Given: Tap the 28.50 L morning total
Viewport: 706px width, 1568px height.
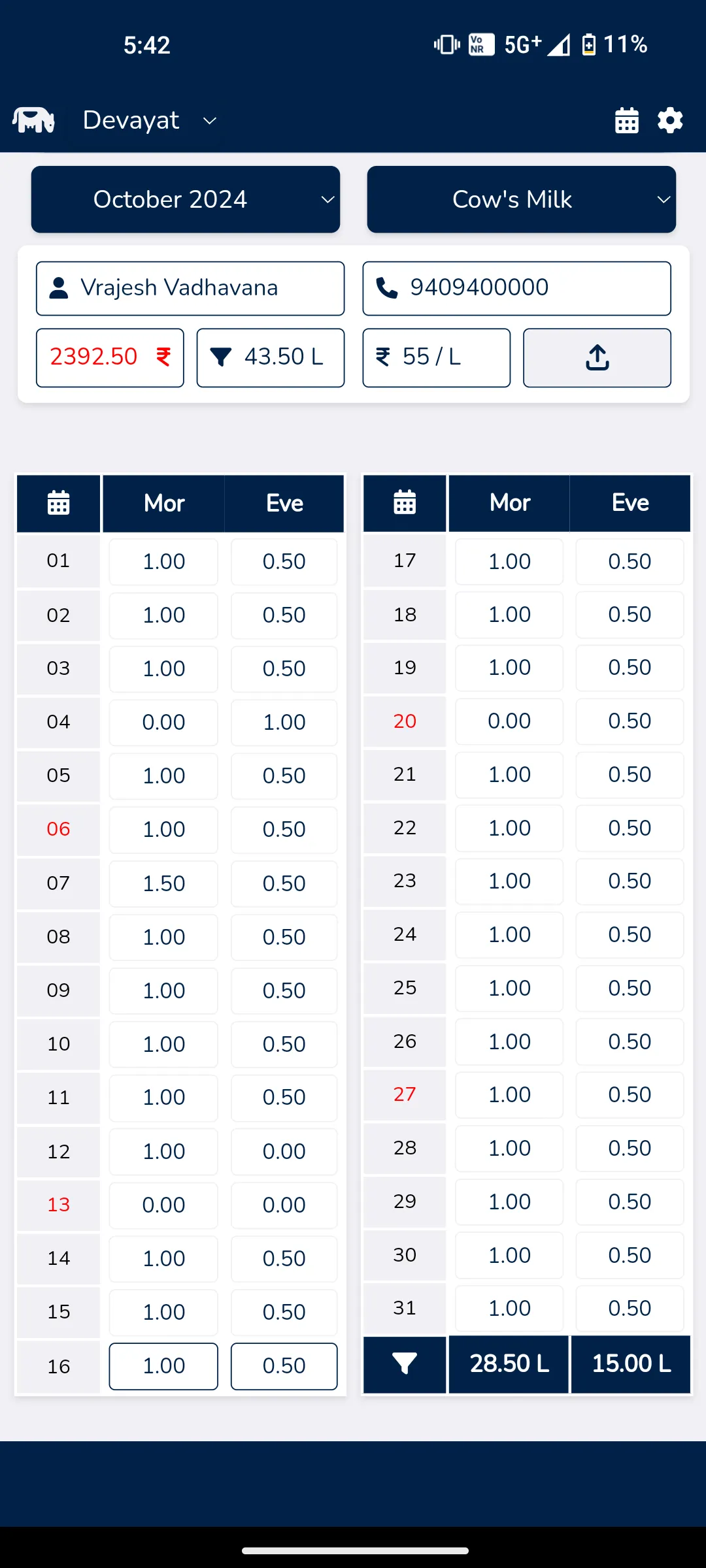Looking at the screenshot, I should point(509,1364).
